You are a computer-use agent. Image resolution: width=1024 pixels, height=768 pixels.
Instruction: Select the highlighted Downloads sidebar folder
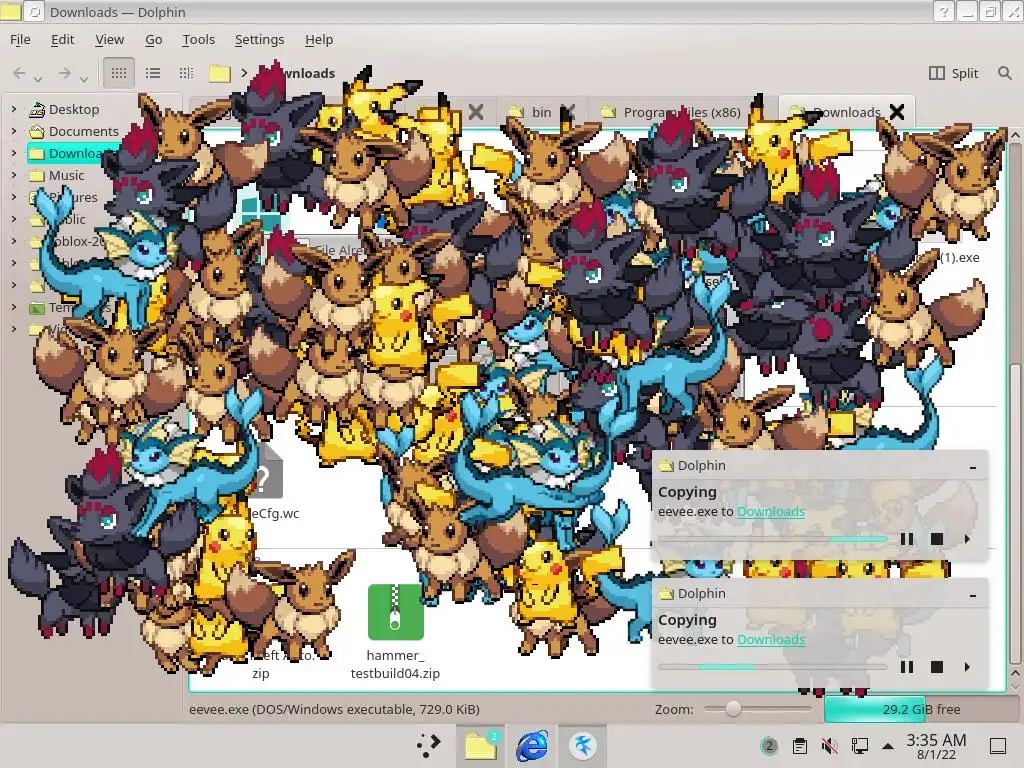pos(73,153)
